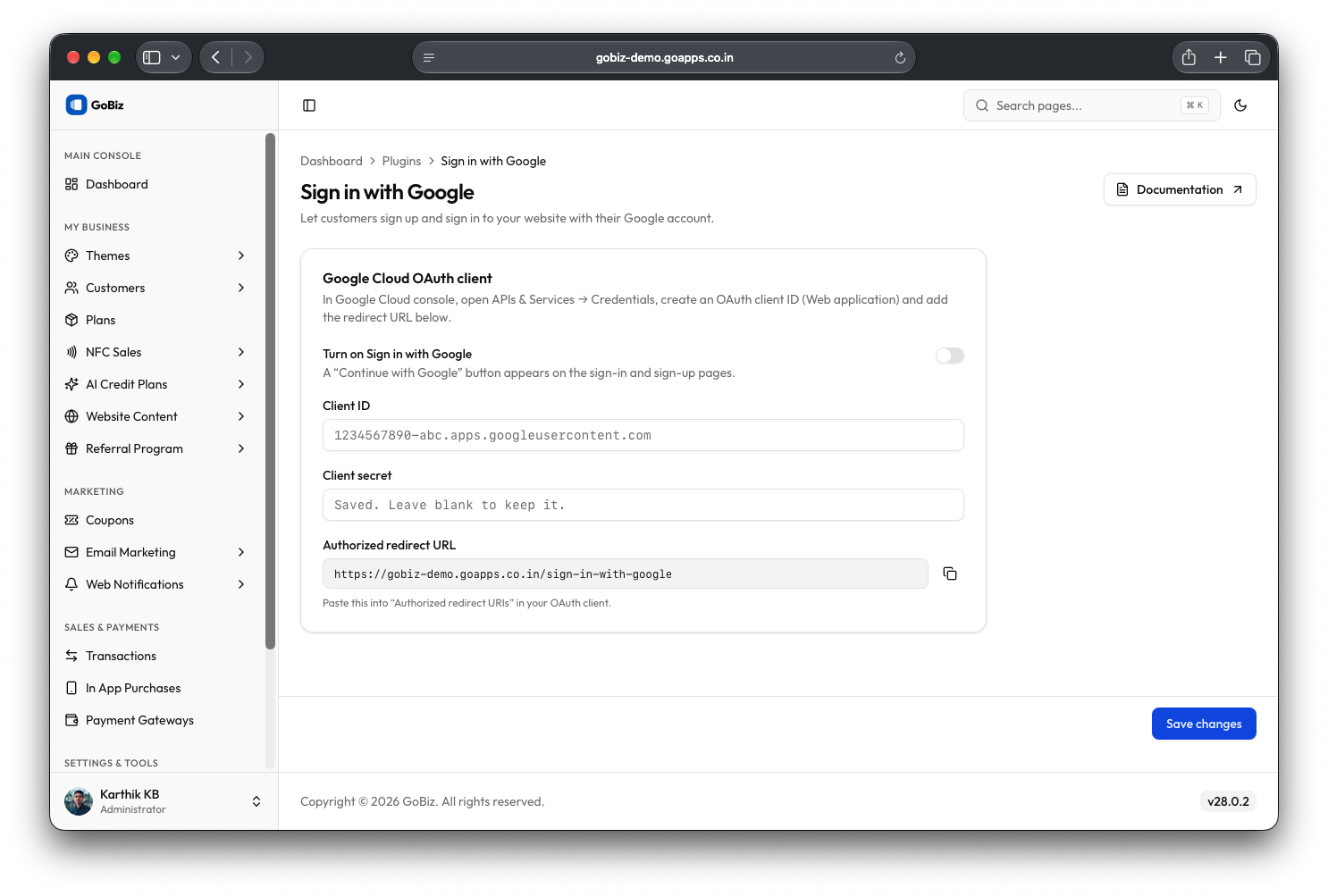The image size is (1328, 896).
Task: Enable the Sign in with Google switch
Action: [950, 356]
